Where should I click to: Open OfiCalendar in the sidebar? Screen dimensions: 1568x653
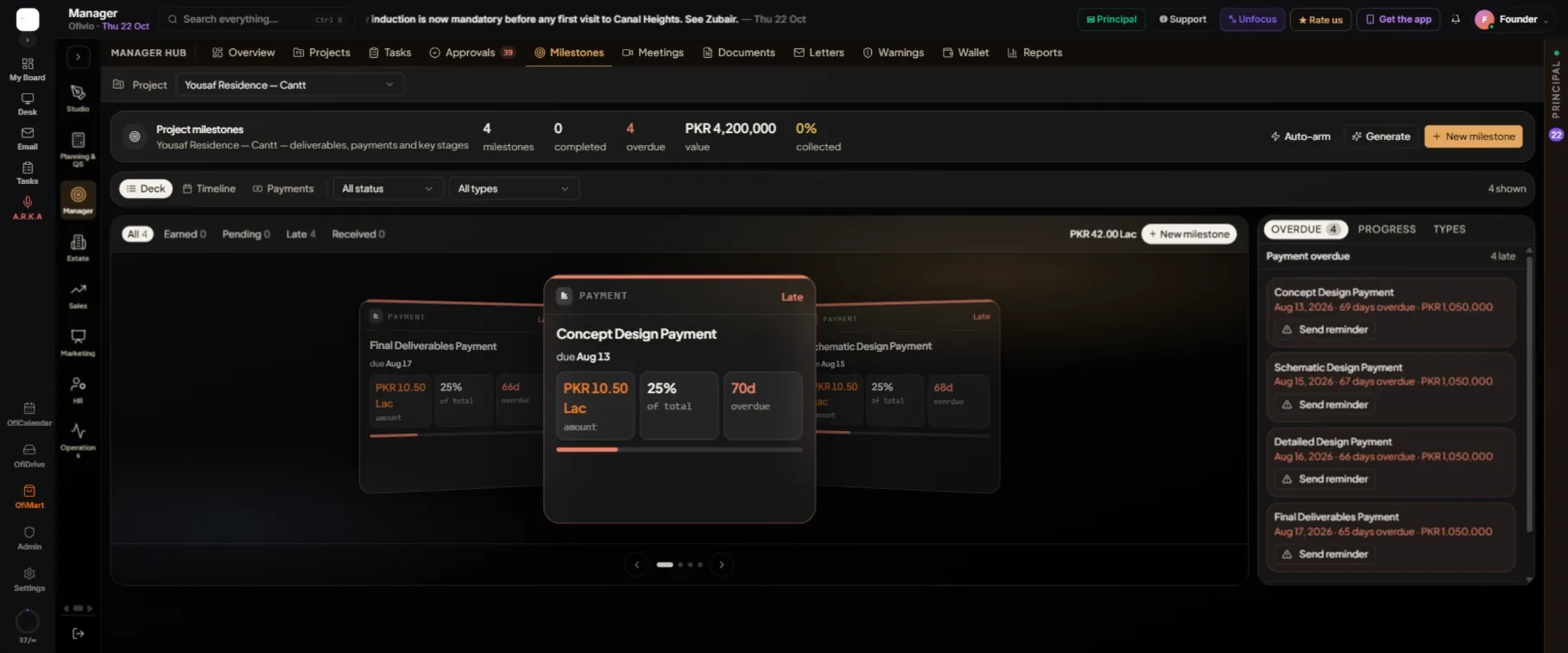click(x=29, y=415)
